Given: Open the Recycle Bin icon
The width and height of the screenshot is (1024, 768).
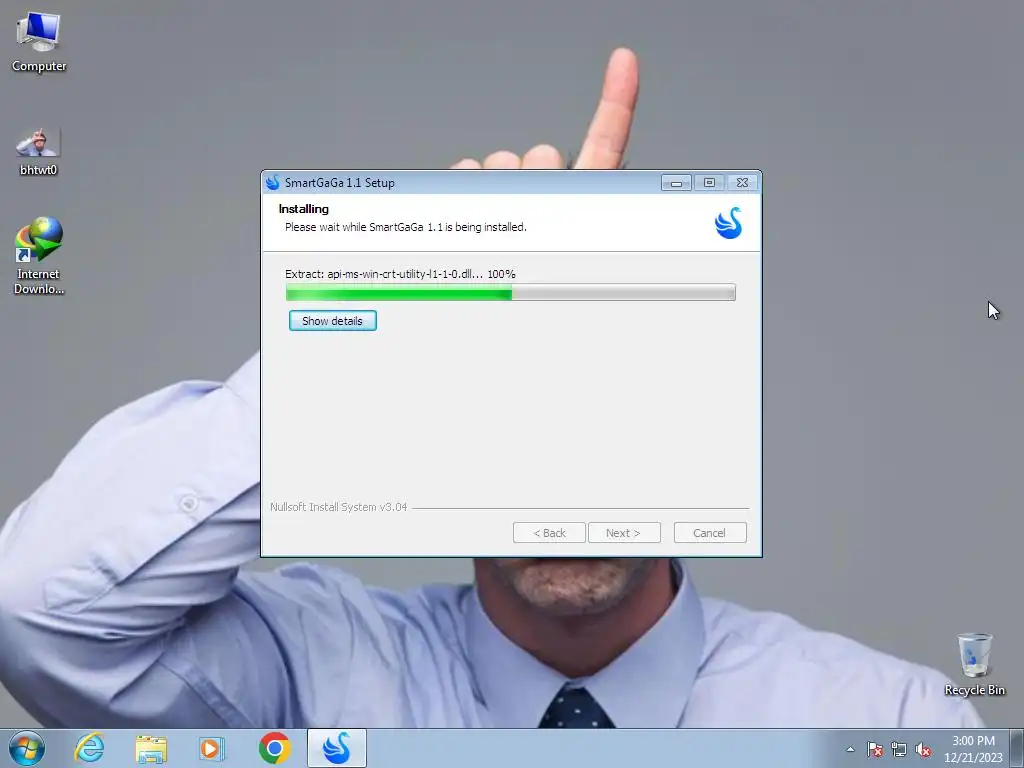Looking at the screenshot, I should click(974, 664).
